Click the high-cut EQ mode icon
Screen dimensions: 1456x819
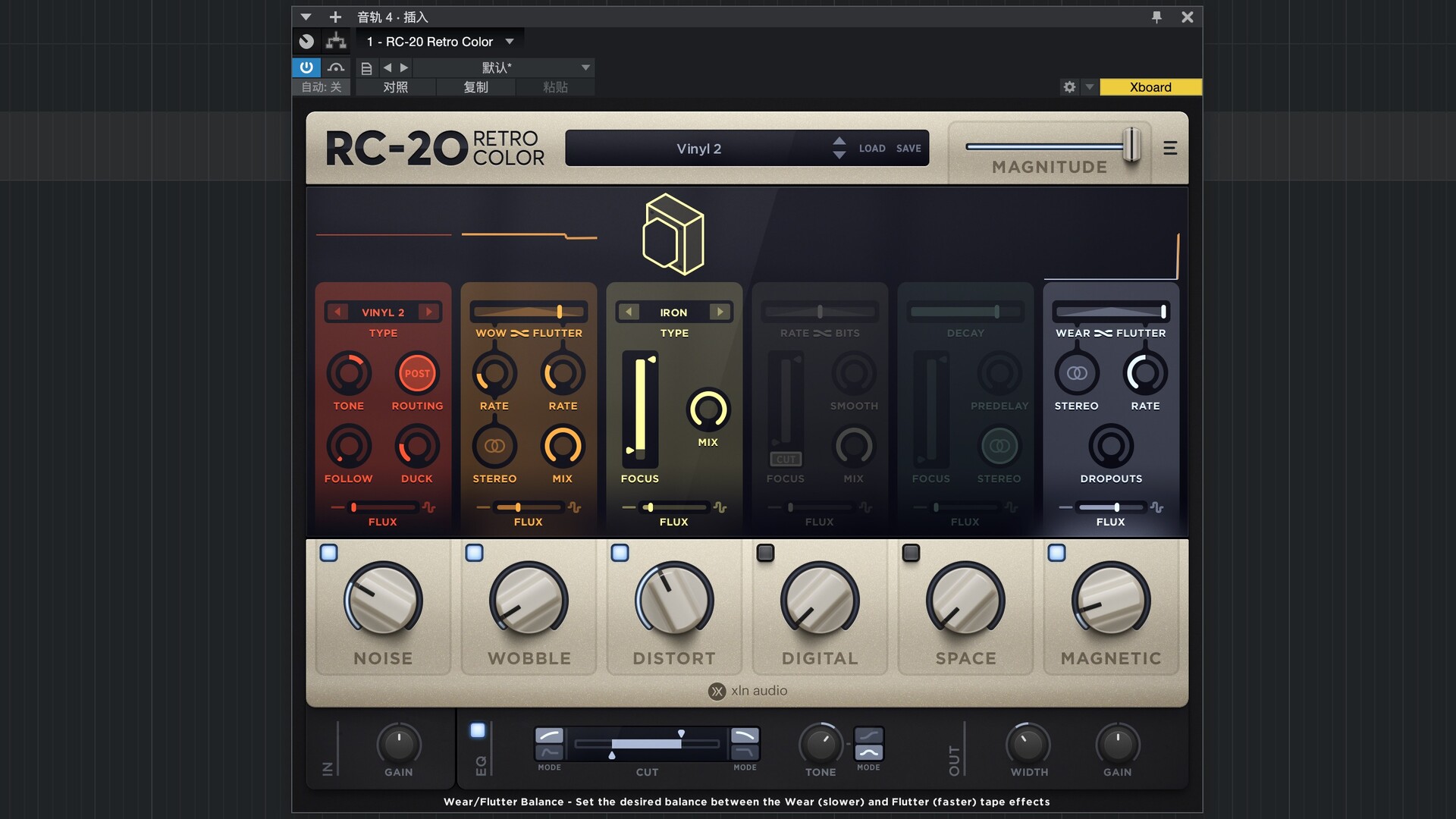tap(744, 736)
